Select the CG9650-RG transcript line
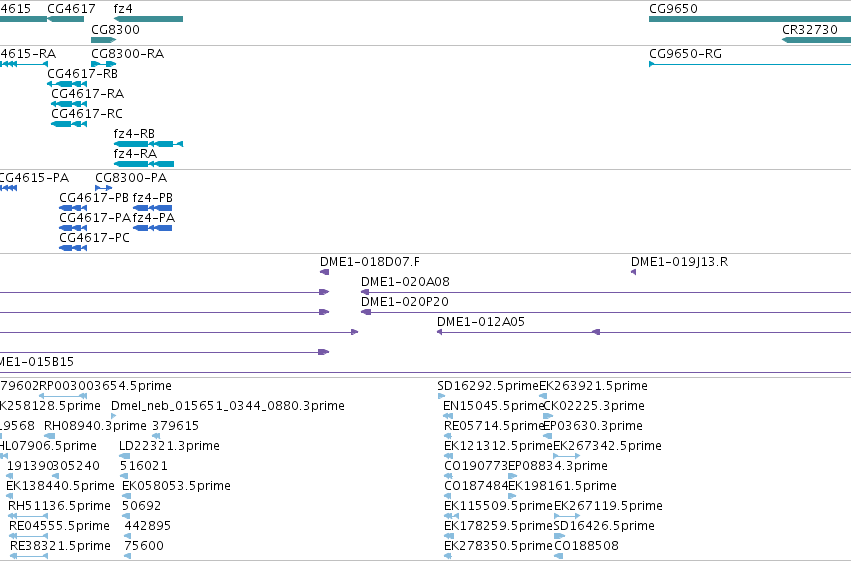Image resolution: width=851 pixels, height=561 pixels. [750, 65]
